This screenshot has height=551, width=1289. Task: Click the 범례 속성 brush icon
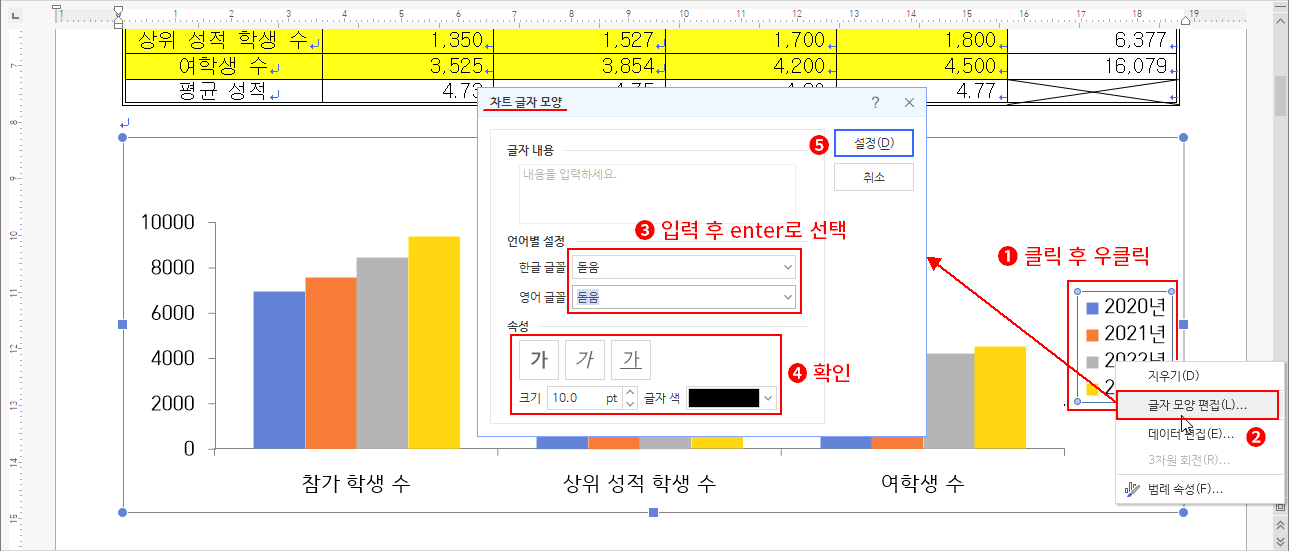tap(1132, 489)
